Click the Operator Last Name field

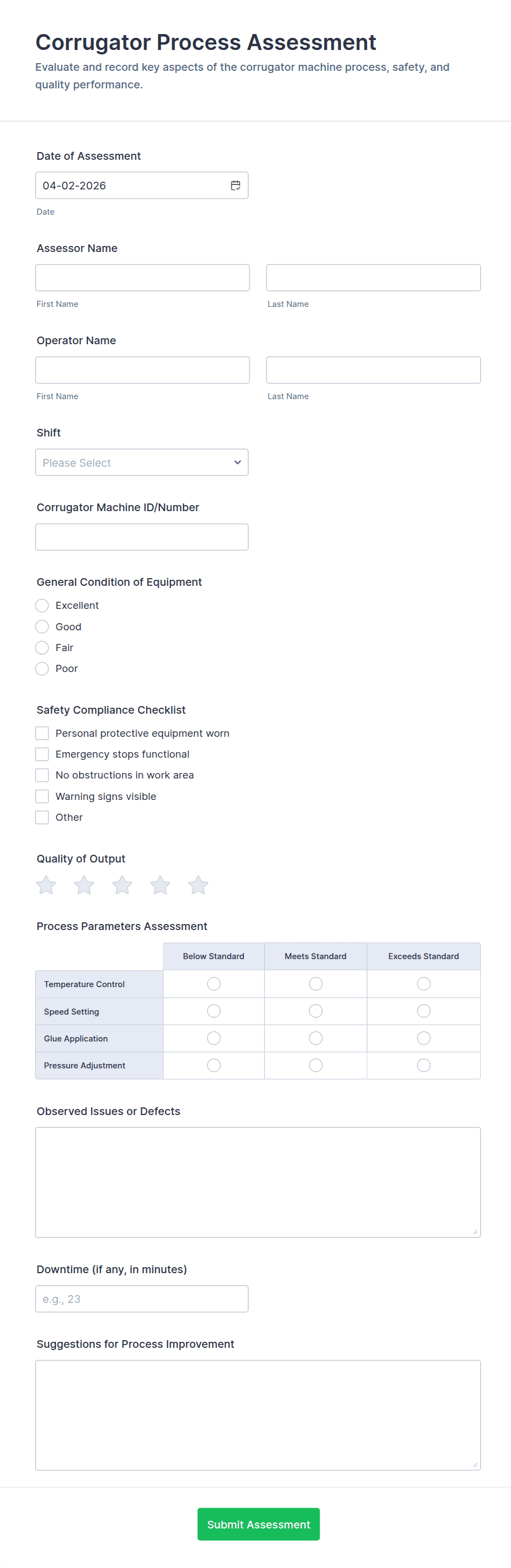click(372, 369)
